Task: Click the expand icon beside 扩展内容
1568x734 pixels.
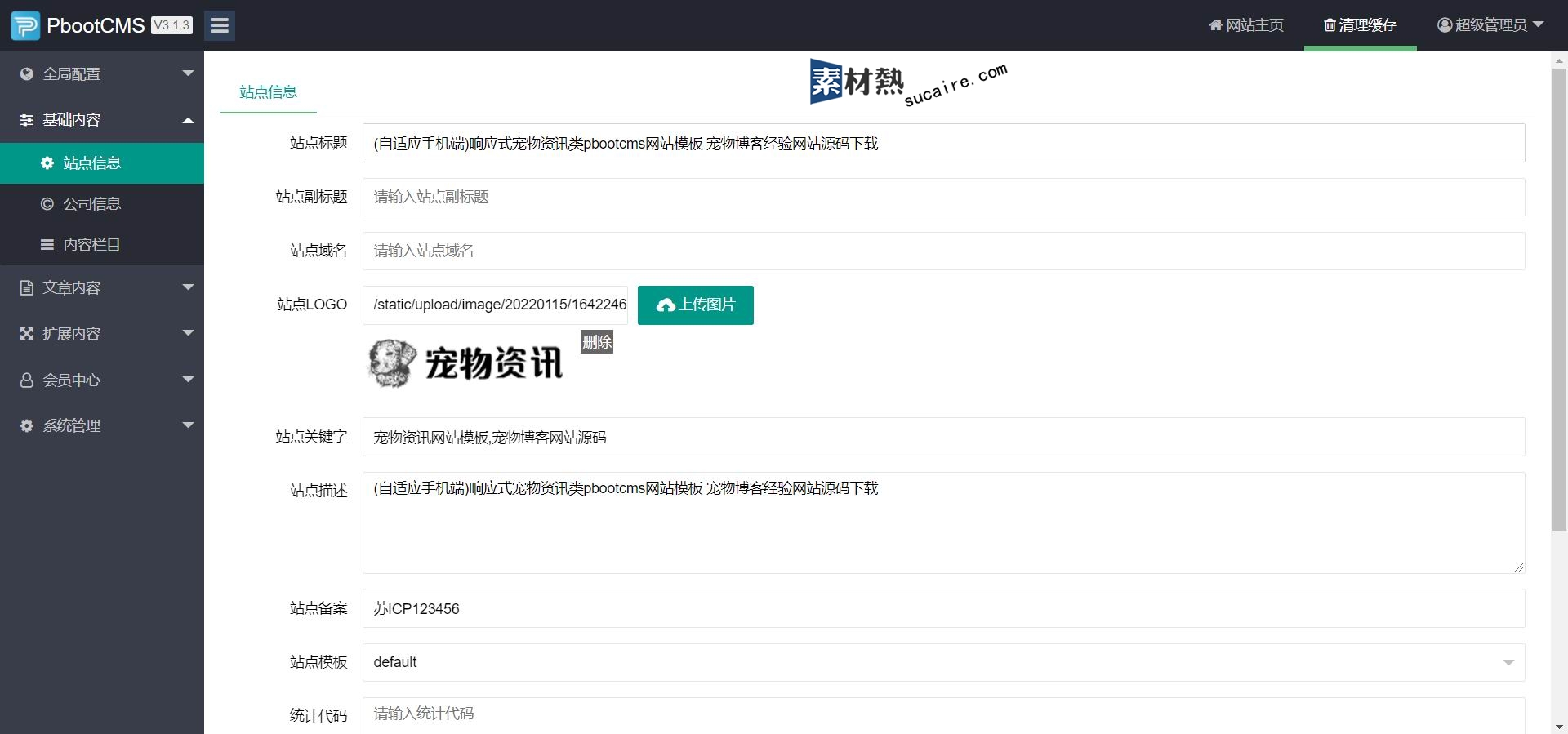Action: (27, 333)
